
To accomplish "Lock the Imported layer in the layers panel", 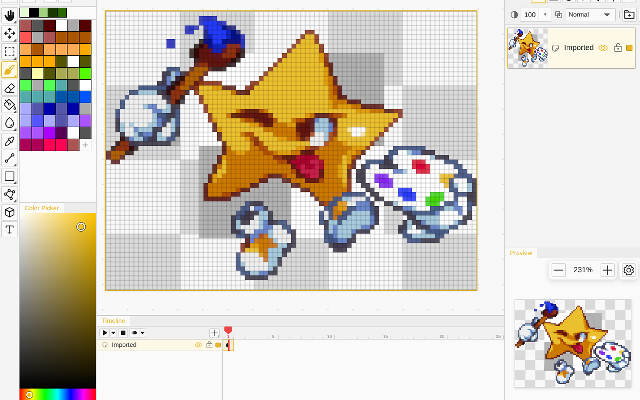I will 618,48.
